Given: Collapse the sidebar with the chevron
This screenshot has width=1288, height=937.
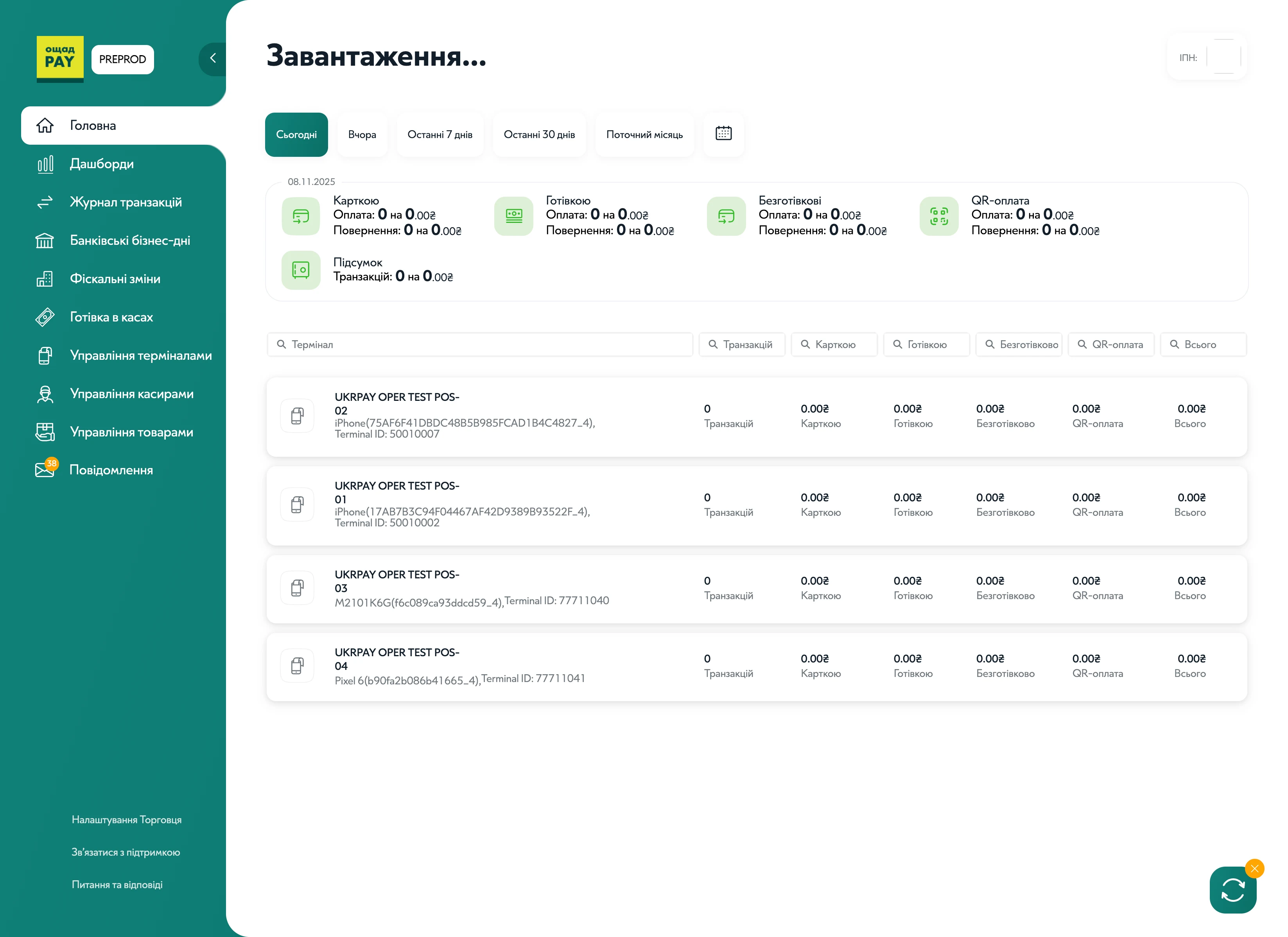Looking at the screenshot, I should 213,59.
